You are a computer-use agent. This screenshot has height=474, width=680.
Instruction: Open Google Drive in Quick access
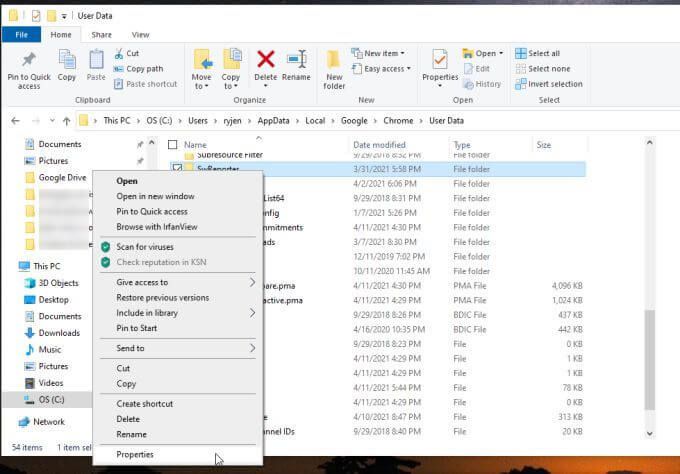pyautogui.click(x=56, y=177)
